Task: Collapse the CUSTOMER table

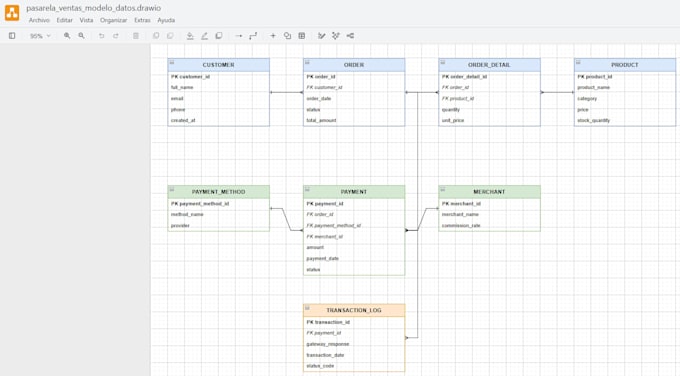Action: click(172, 62)
